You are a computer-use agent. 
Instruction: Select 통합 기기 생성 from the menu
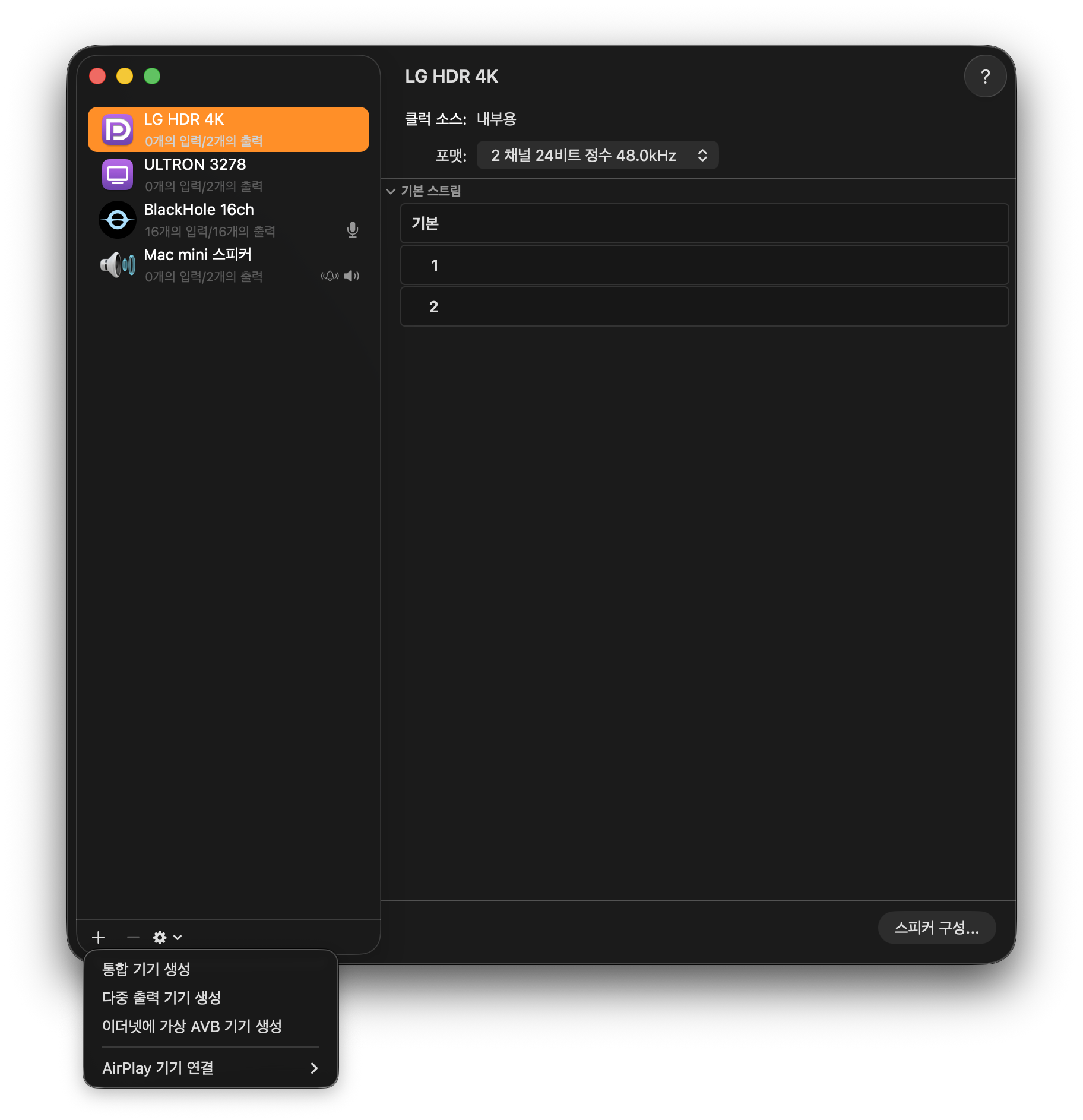pos(146,969)
